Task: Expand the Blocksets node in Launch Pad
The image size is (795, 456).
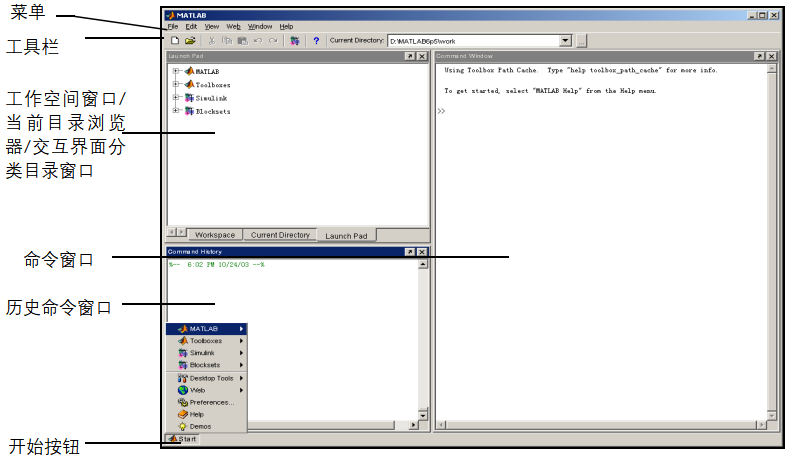Action: click(x=176, y=111)
